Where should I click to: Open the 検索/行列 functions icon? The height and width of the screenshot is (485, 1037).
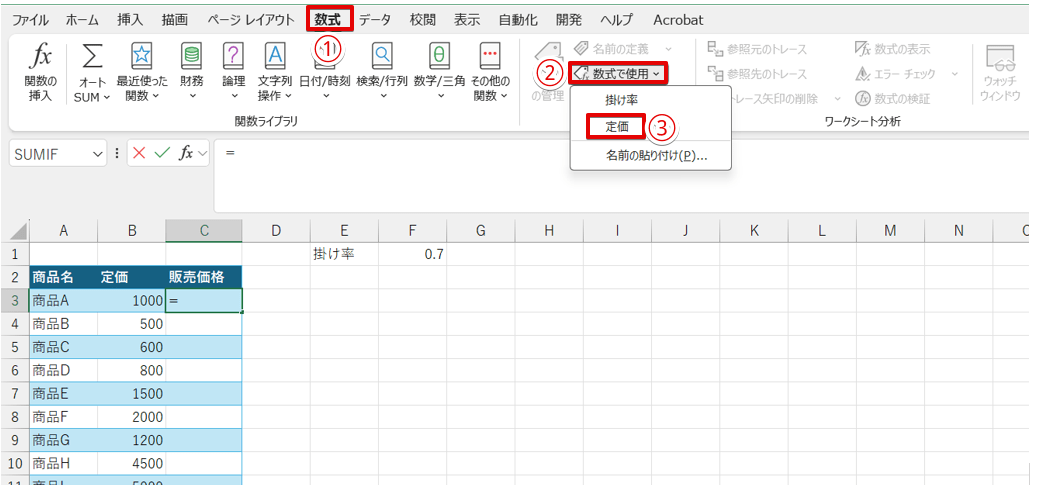click(x=382, y=57)
